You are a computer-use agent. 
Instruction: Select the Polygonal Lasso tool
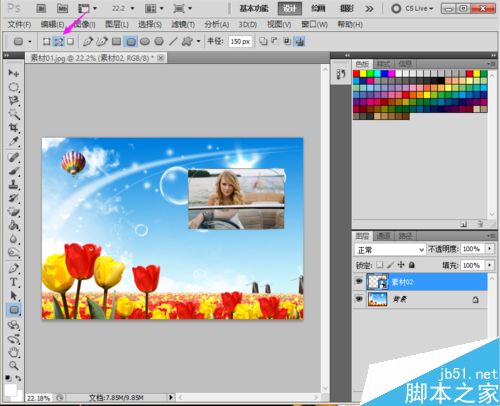(14, 100)
